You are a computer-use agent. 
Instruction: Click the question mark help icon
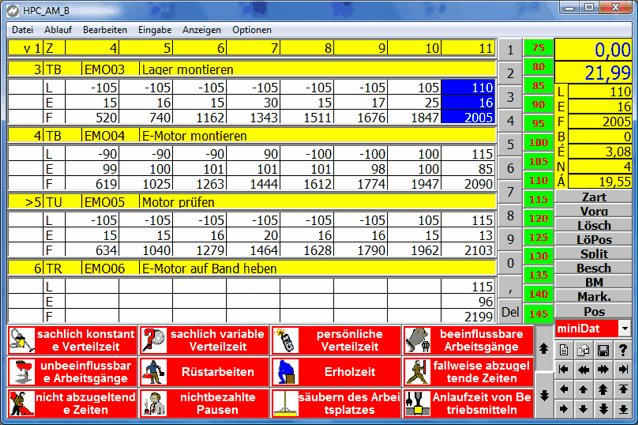pyautogui.click(x=623, y=350)
